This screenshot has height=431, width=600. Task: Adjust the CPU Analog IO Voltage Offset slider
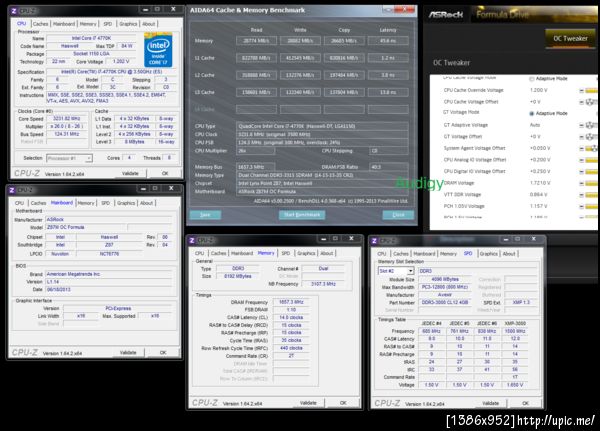pos(592,160)
